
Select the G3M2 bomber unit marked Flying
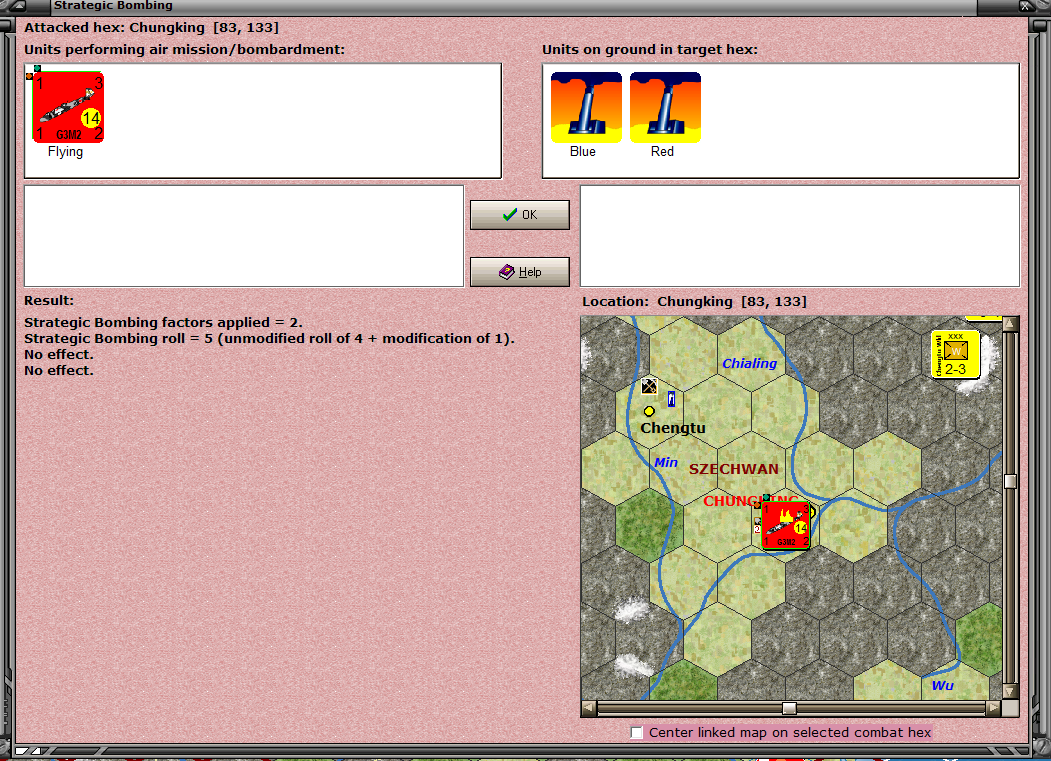click(68, 107)
